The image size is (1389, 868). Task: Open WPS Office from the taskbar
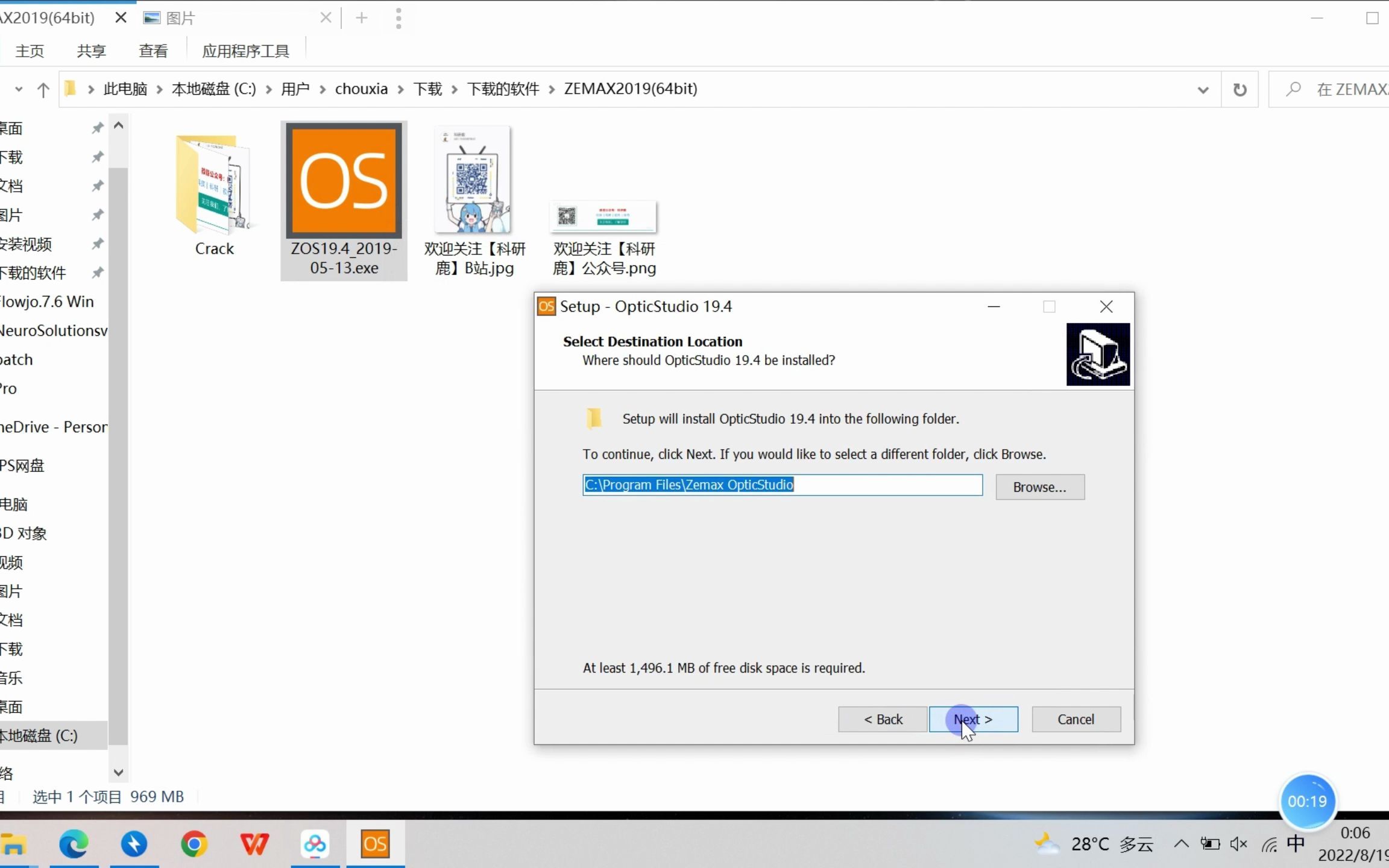tap(254, 843)
